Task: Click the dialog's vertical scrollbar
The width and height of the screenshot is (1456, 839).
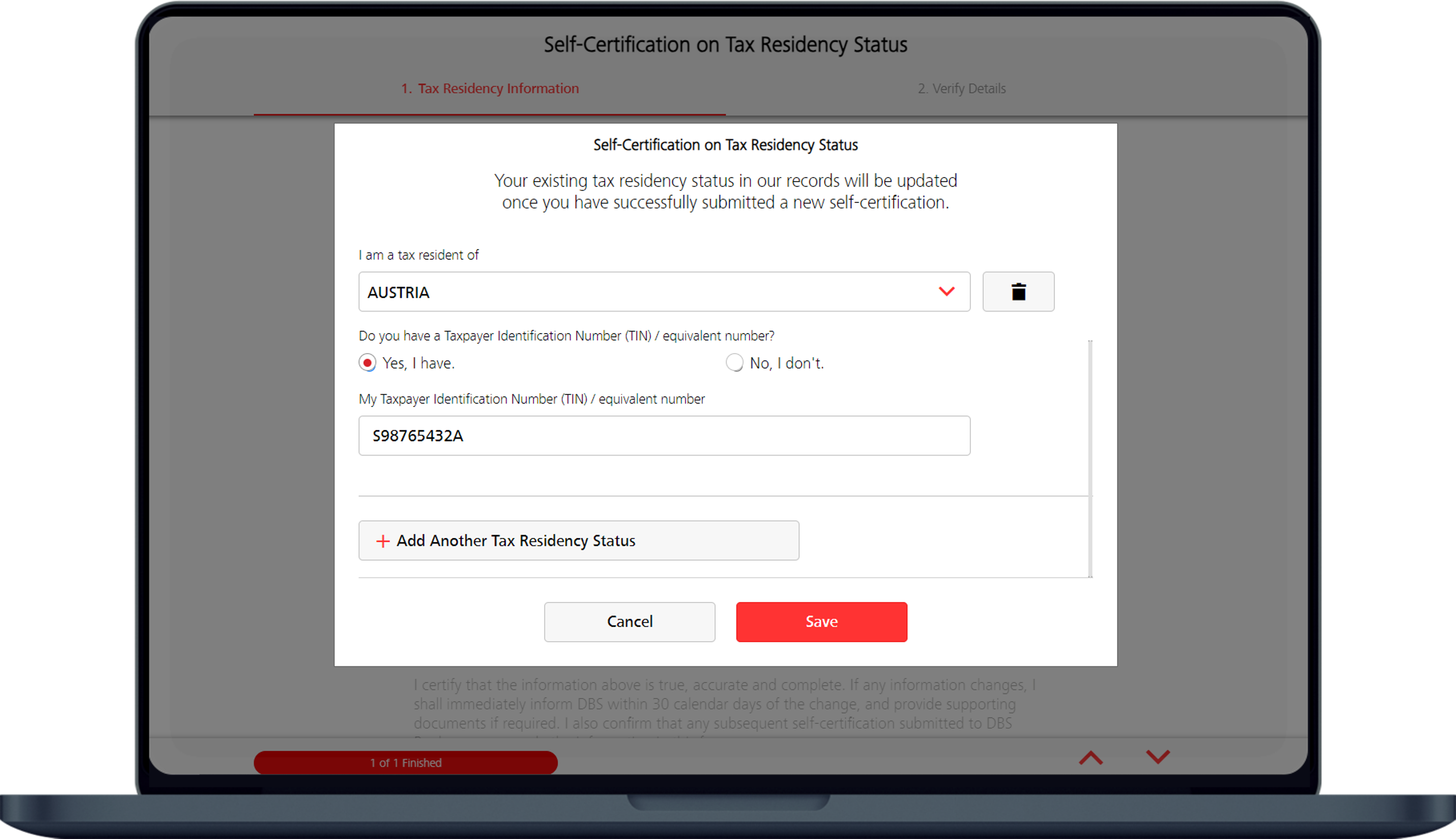Action: [1090, 459]
